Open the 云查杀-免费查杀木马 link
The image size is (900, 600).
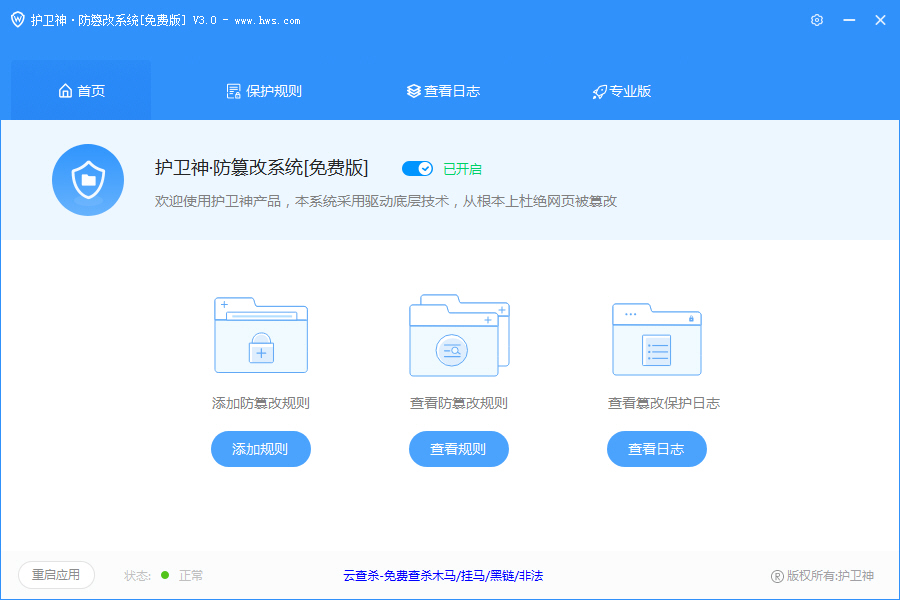(443, 575)
